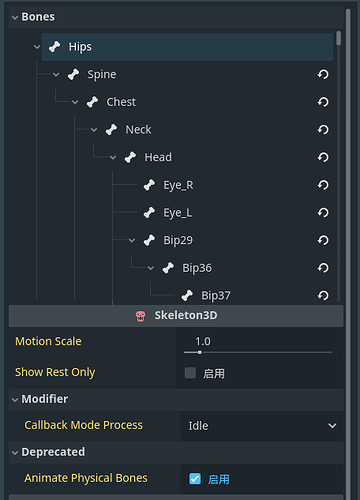This screenshot has height=500, width=360.
Task: Click the revert arrow for Eye_L
Action: click(x=323, y=213)
